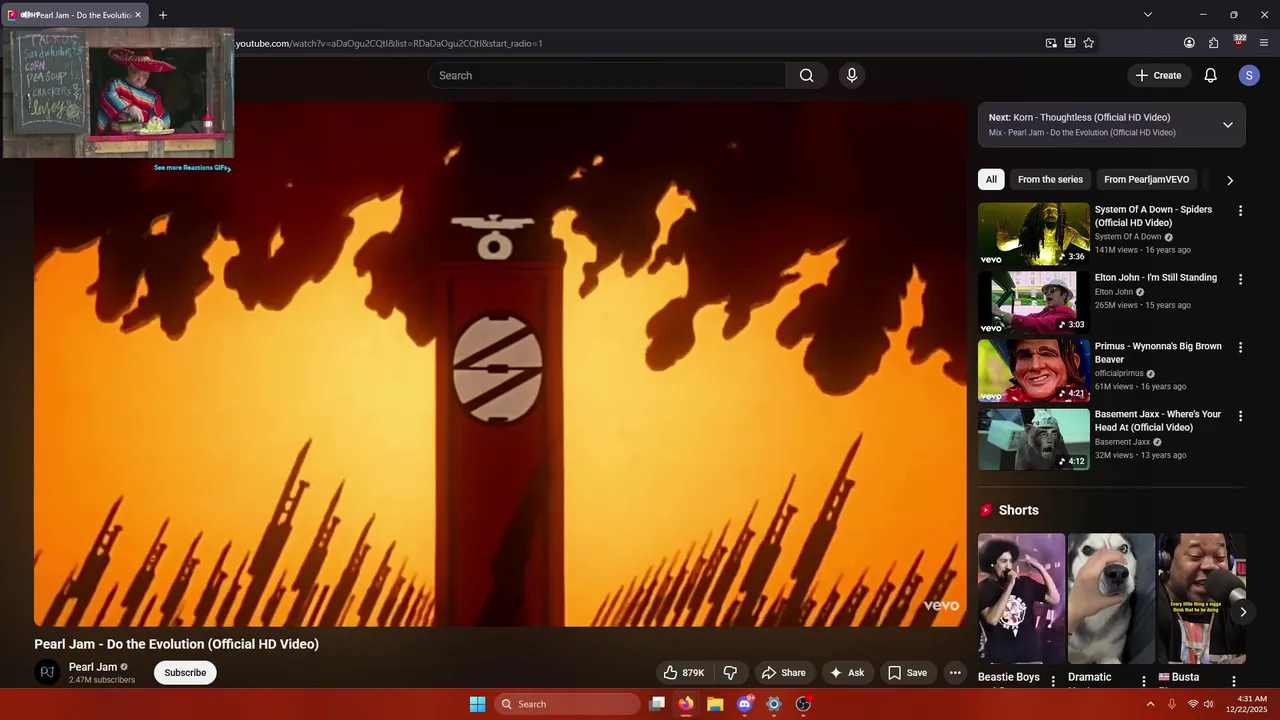Open the list all tabs chevron

tap(1148, 15)
